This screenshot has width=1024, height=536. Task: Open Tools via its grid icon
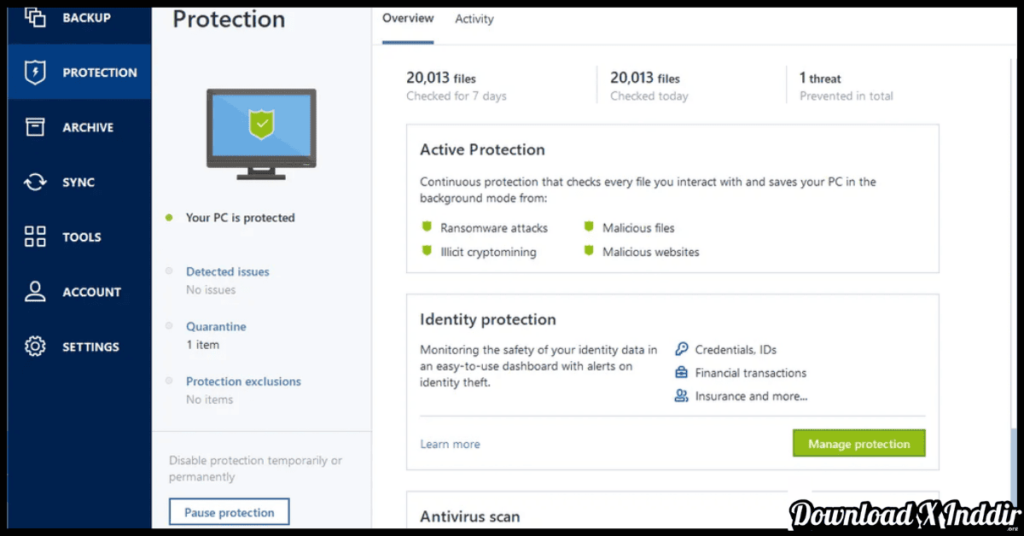35,236
